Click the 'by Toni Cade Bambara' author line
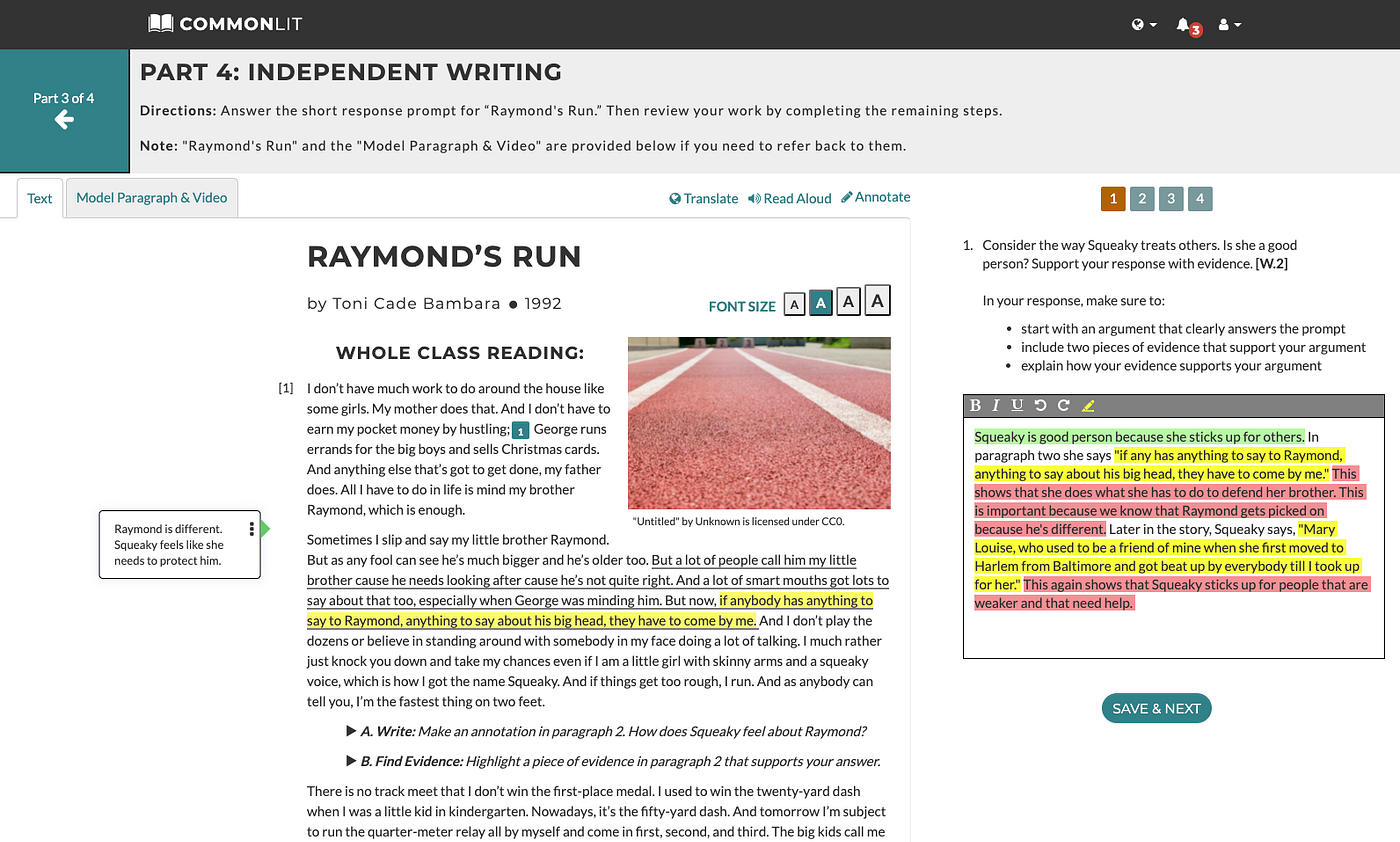The width and height of the screenshot is (1400, 842). (x=404, y=303)
